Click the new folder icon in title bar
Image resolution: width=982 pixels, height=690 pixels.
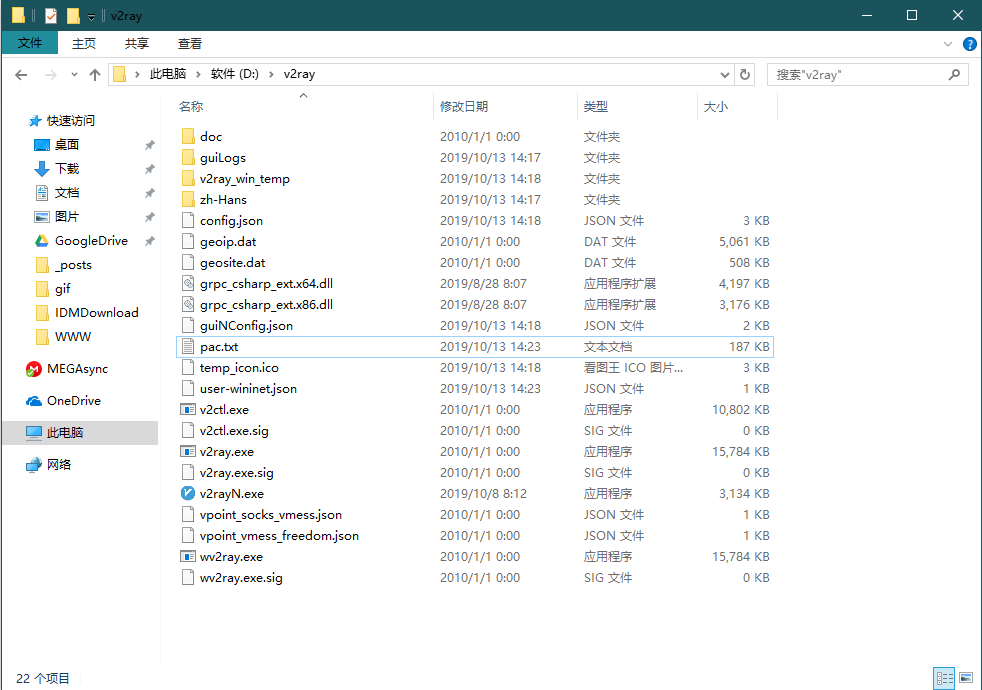coord(73,16)
